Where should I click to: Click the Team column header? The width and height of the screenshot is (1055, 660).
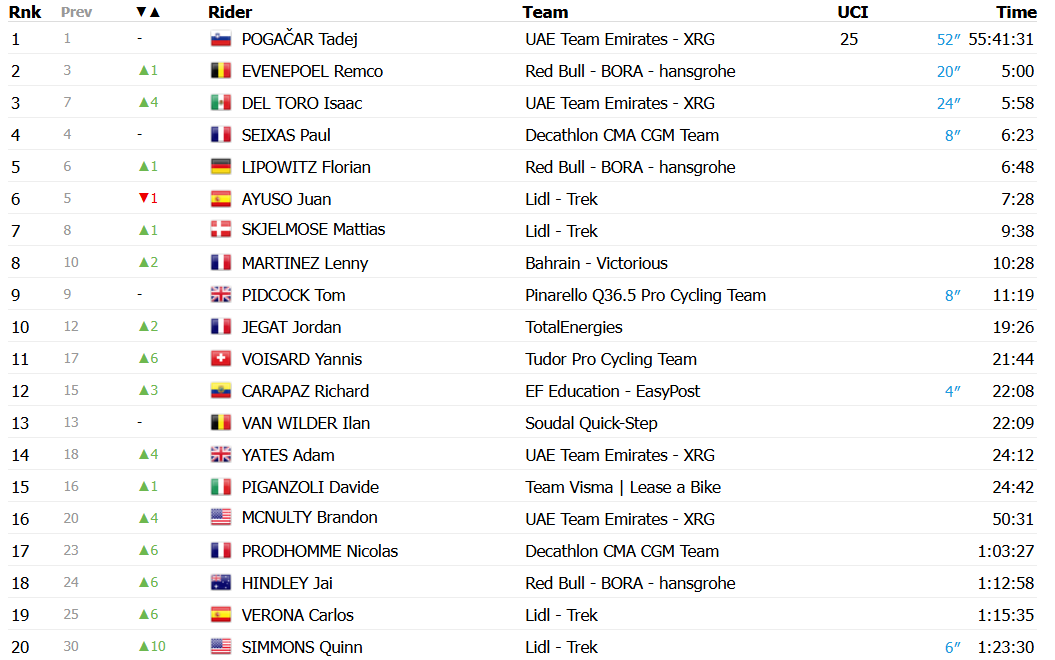[x=545, y=12]
